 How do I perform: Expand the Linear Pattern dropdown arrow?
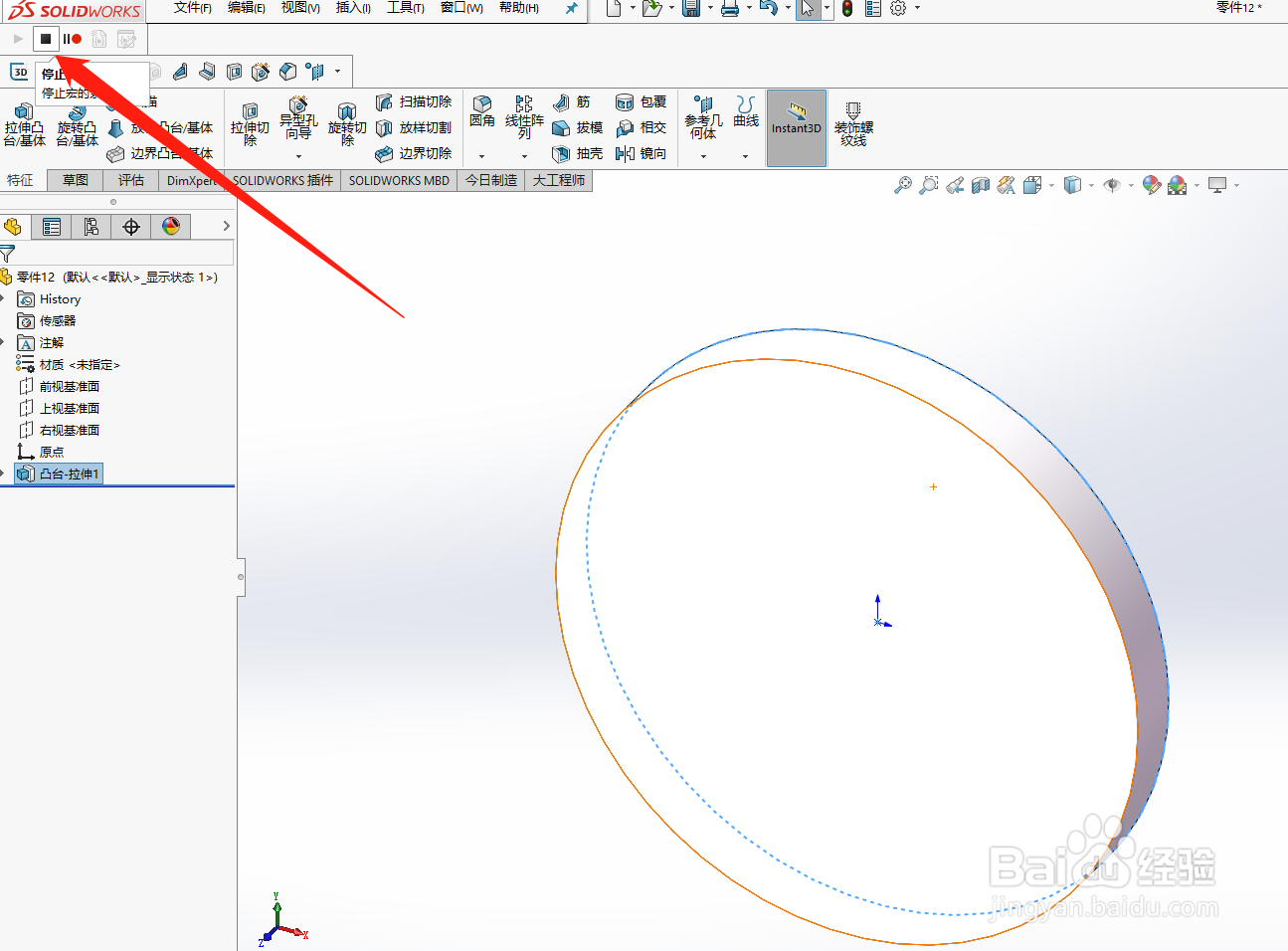pyautogui.click(x=524, y=156)
